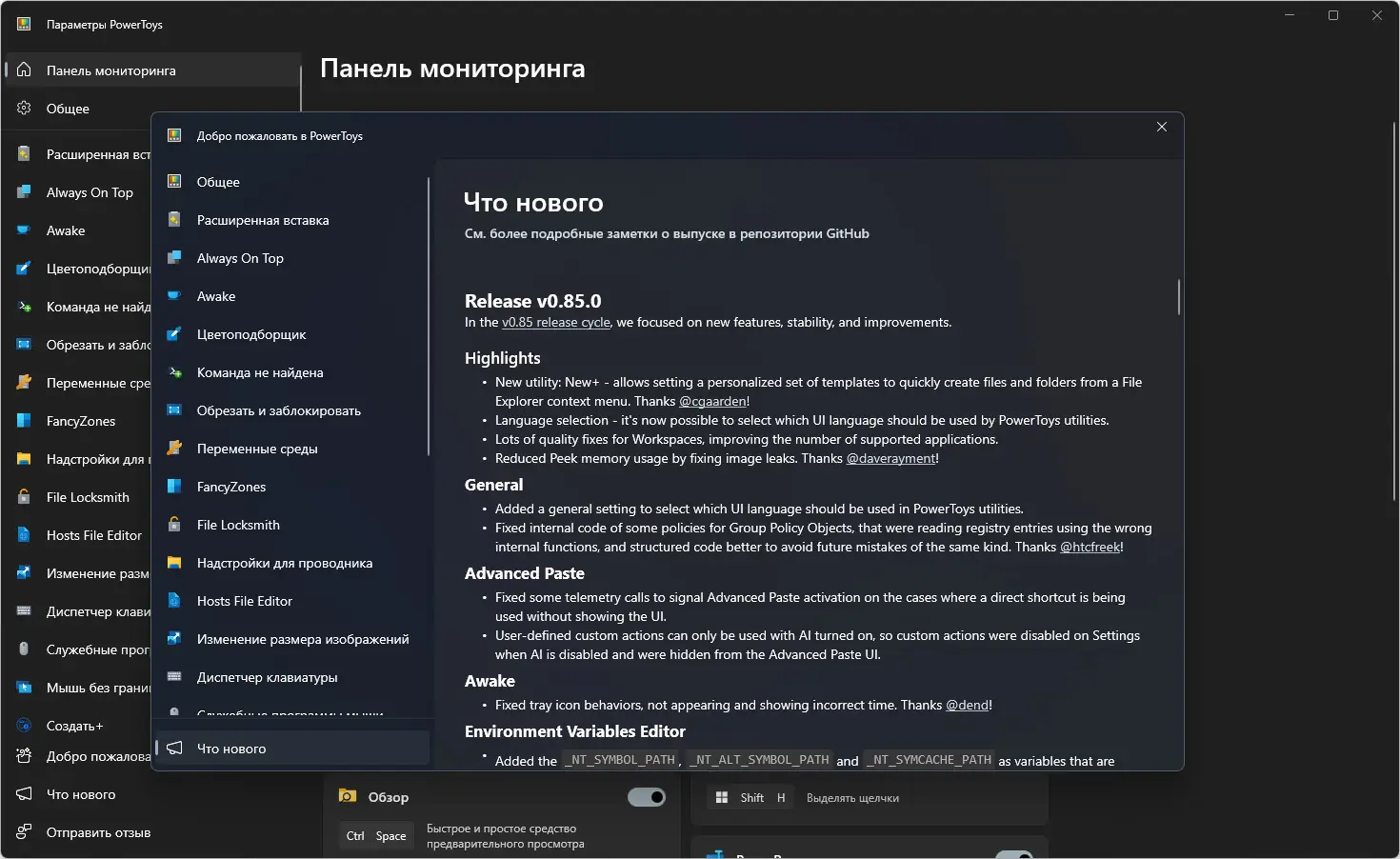Image resolution: width=1400 pixels, height=859 pixels.
Task: Toggle the Обзор (Peek) switch in dashboard
Action: [647, 797]
